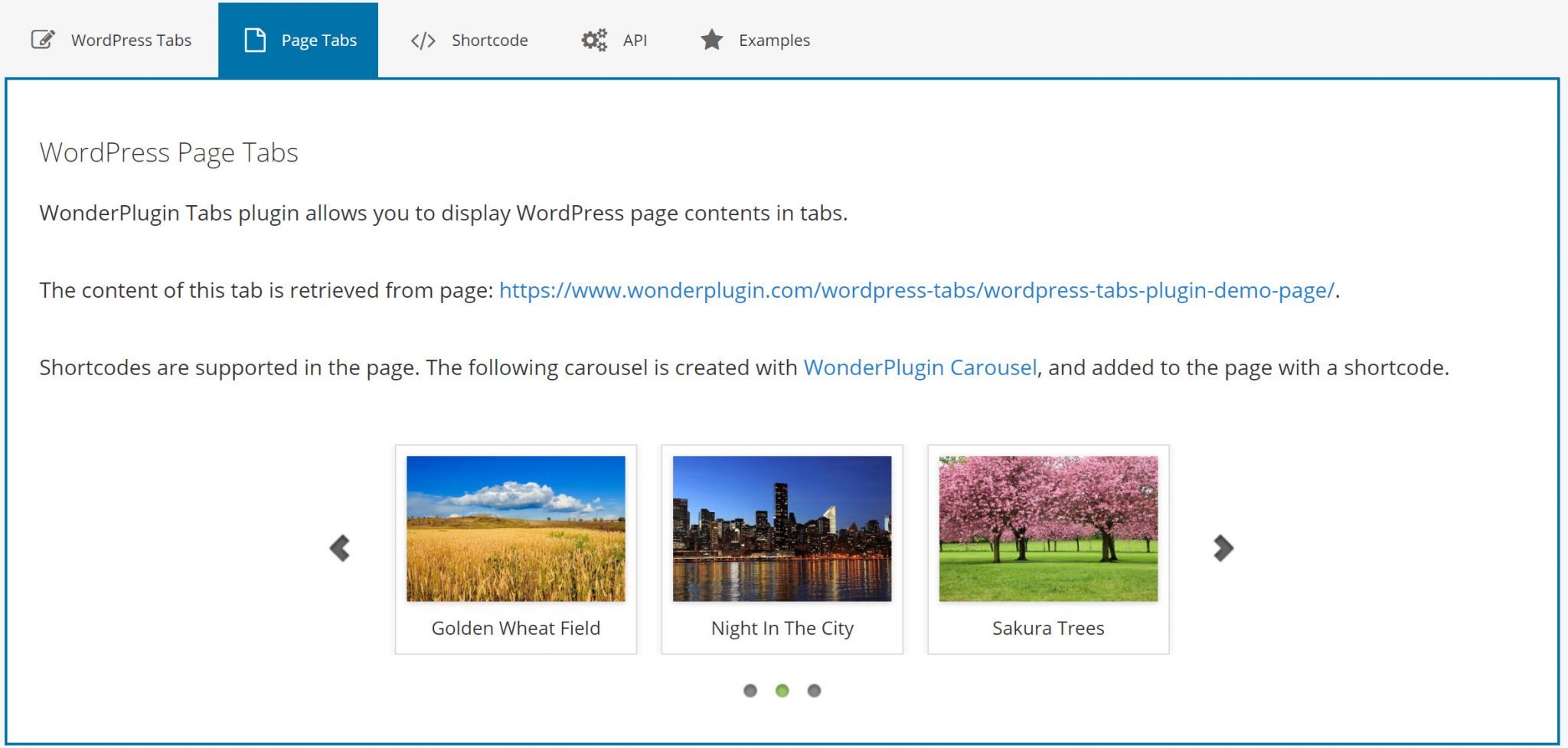This screenshot has width=1568, height=748.
Task: Click the pencil edit icon beside WordPress Tabs
Action: (x=43, y=40)
